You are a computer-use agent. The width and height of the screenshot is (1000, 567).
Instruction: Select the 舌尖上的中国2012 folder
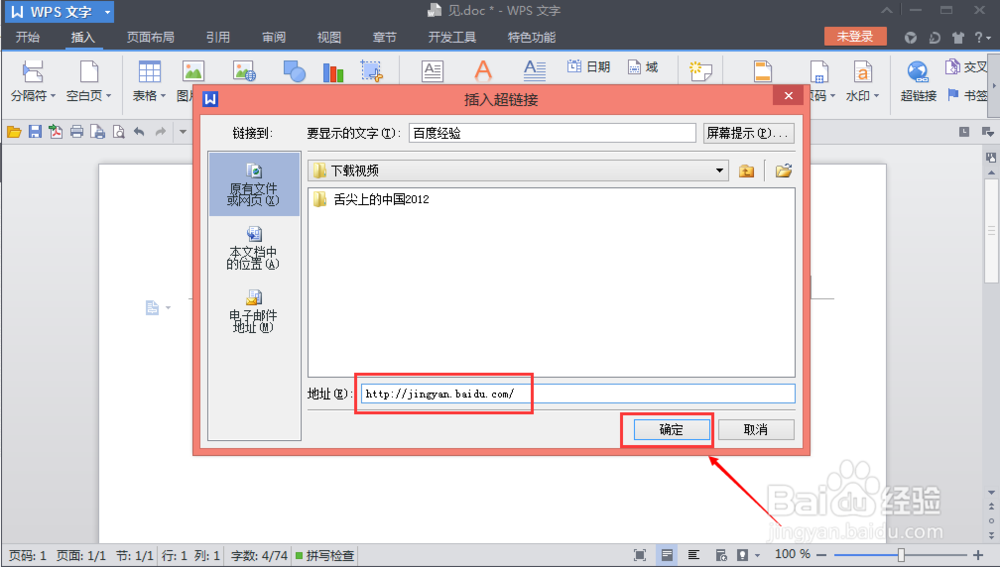click(371, 200)
